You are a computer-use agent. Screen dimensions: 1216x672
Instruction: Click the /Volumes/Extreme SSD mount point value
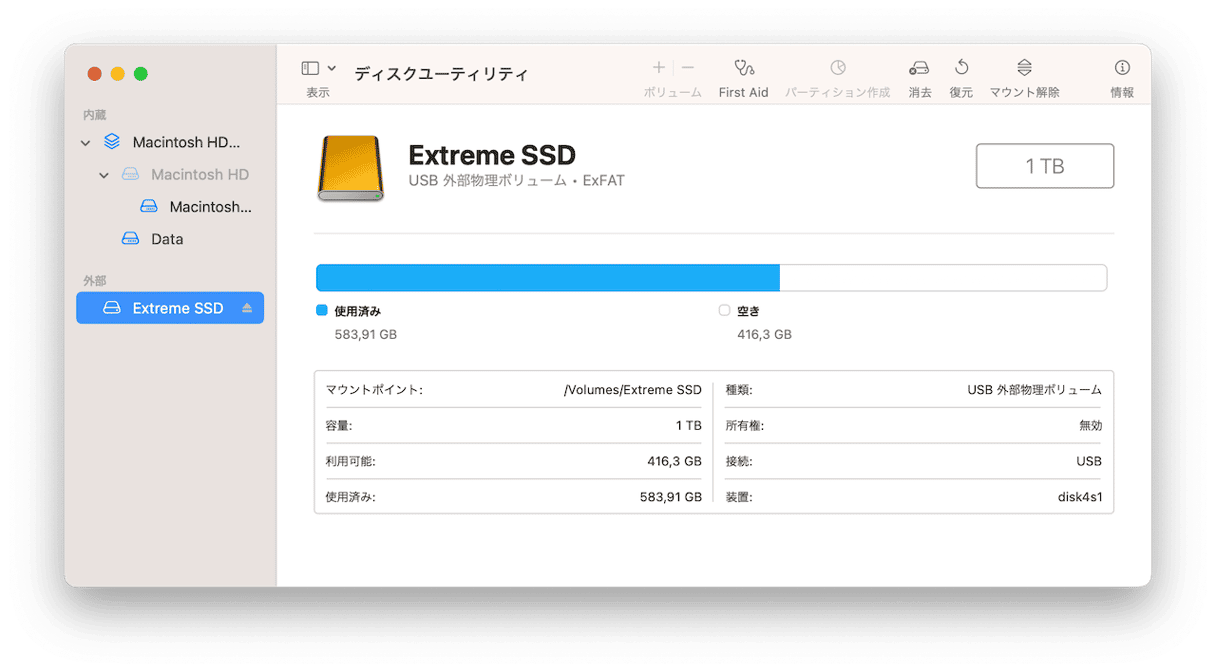633,390
